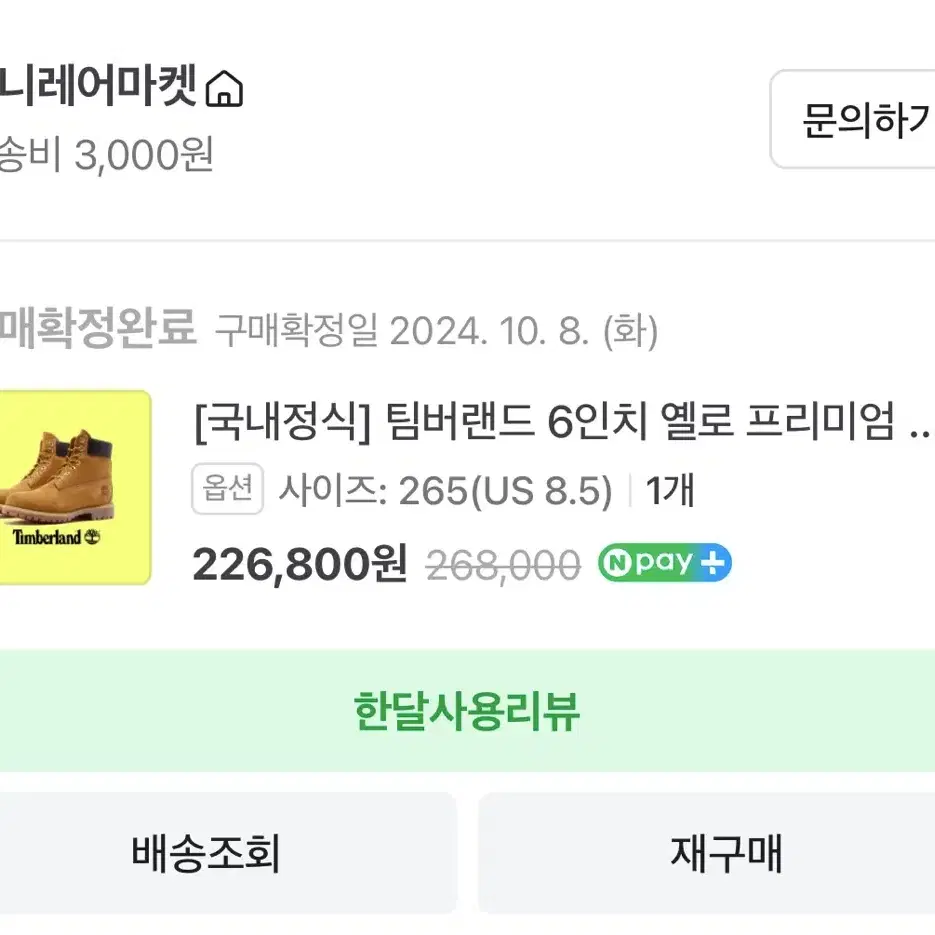Select the 사이즈: 265(US 8.5) option text
The image size is (935, 935).
(x=445, y=490)
